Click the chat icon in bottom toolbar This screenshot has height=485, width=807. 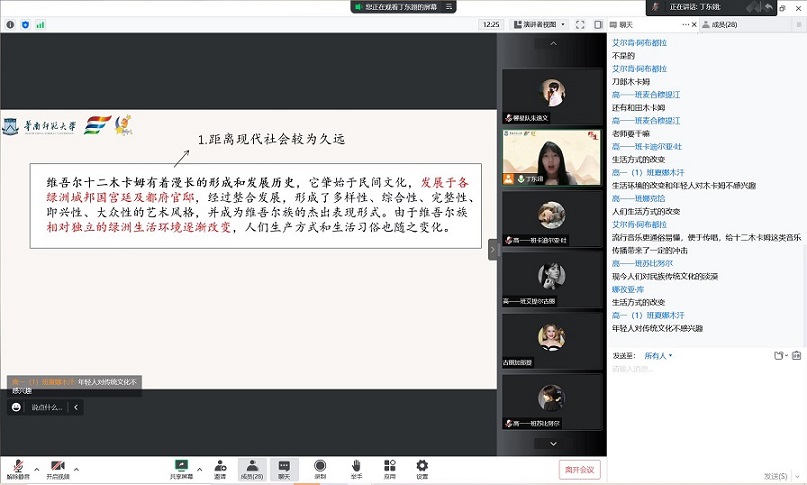coord(284,467)
